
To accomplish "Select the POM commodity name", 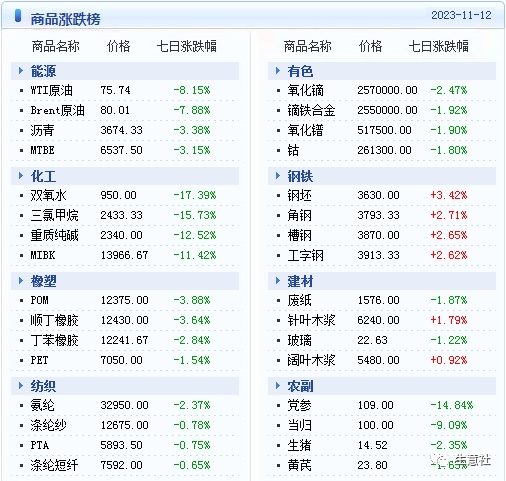I will pyautogui.click(x=39, y=300).
